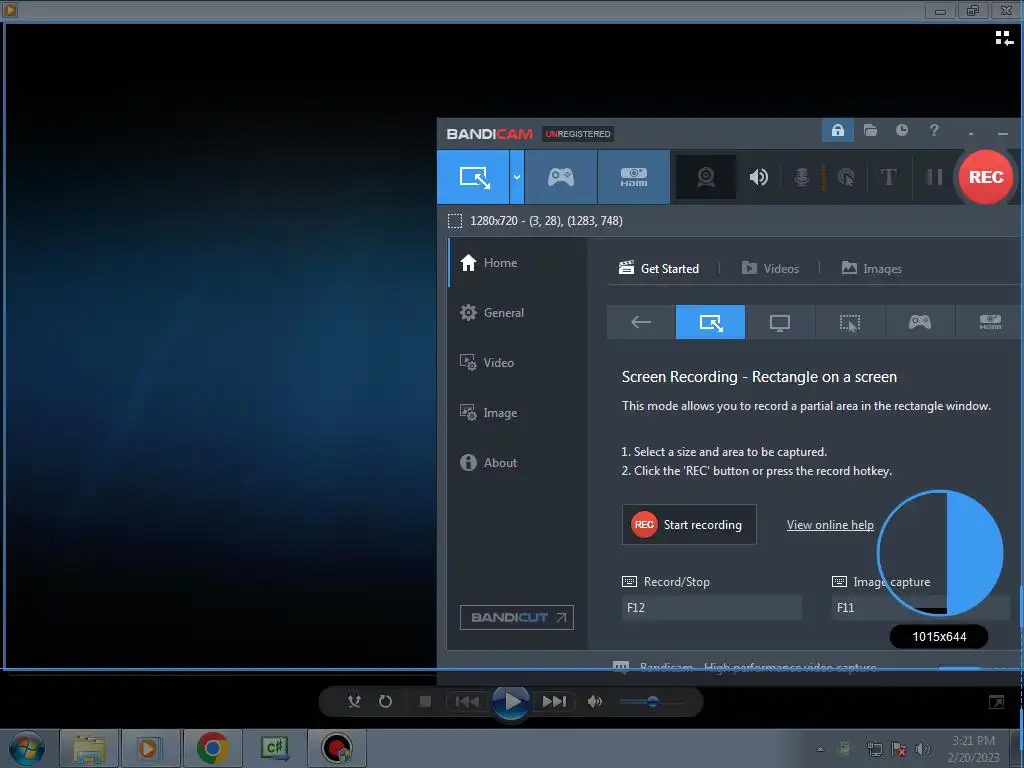Toggle the text overlay T icon
The width and height of the screenshot is (1024, 768).
[888, 177]
